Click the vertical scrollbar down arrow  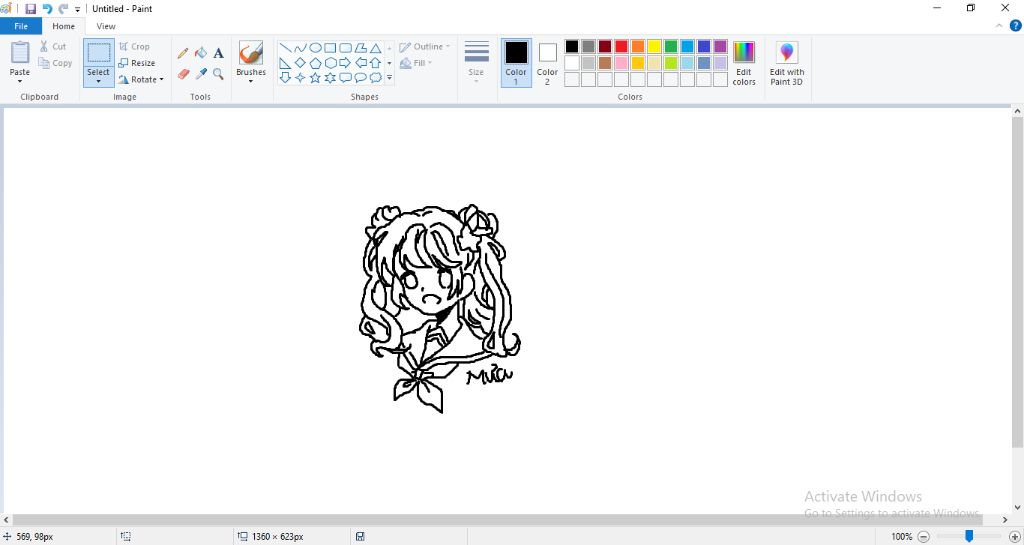(1017, 507)
